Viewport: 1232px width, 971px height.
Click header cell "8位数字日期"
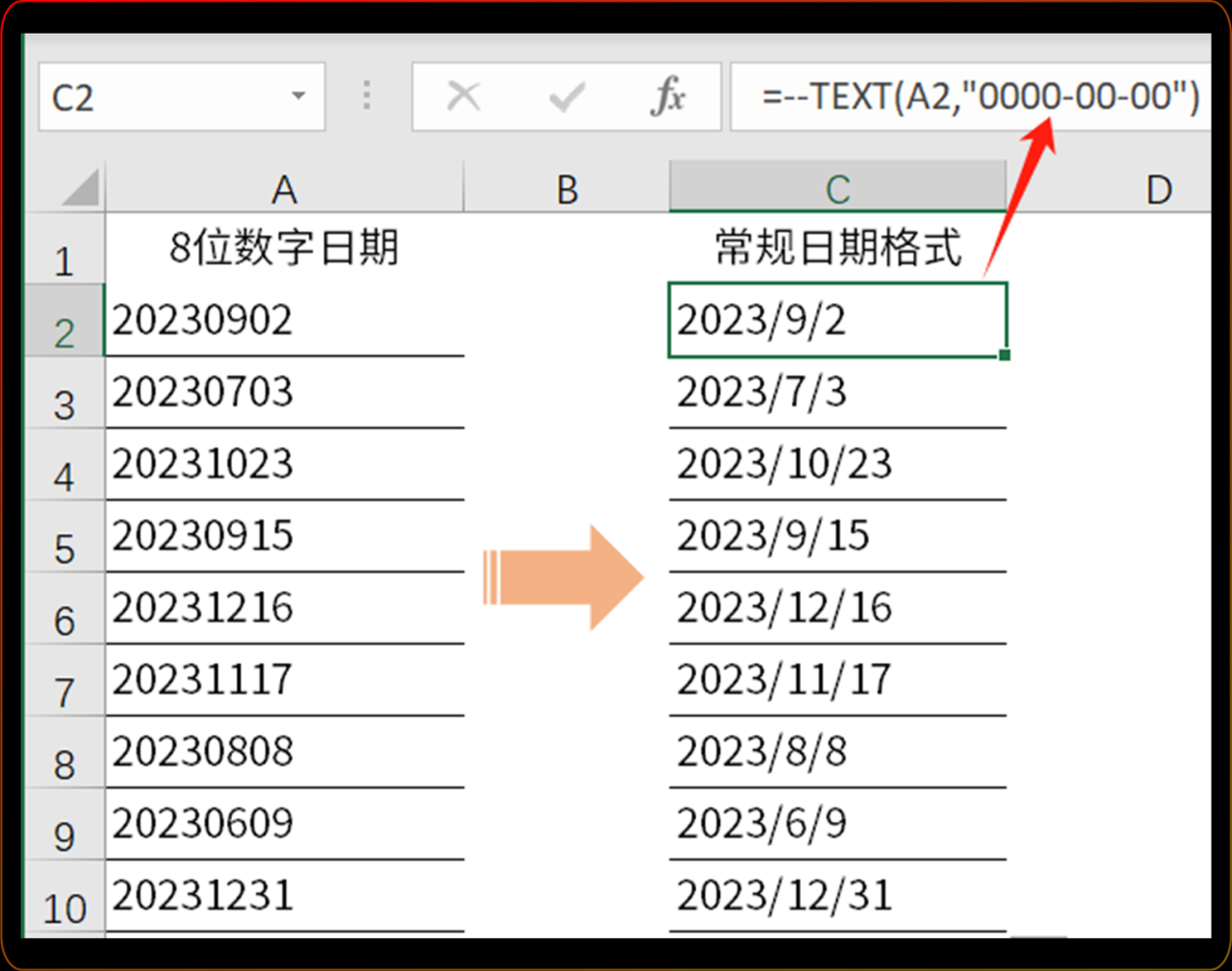(284, 248)
